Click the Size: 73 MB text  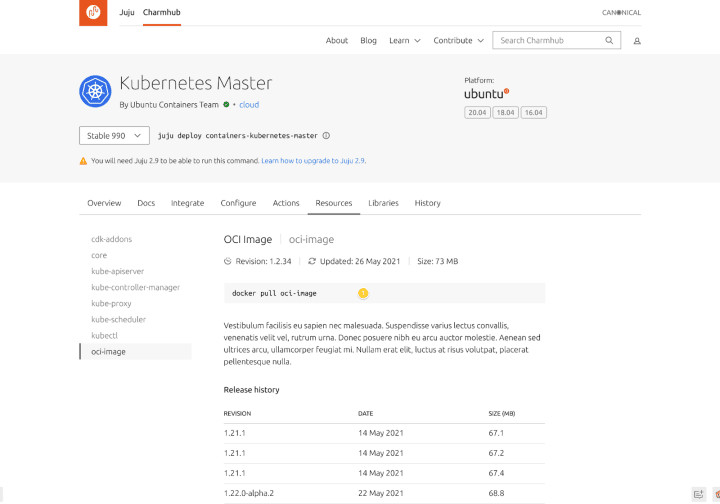pyautogui.click(x=438, y=261)
